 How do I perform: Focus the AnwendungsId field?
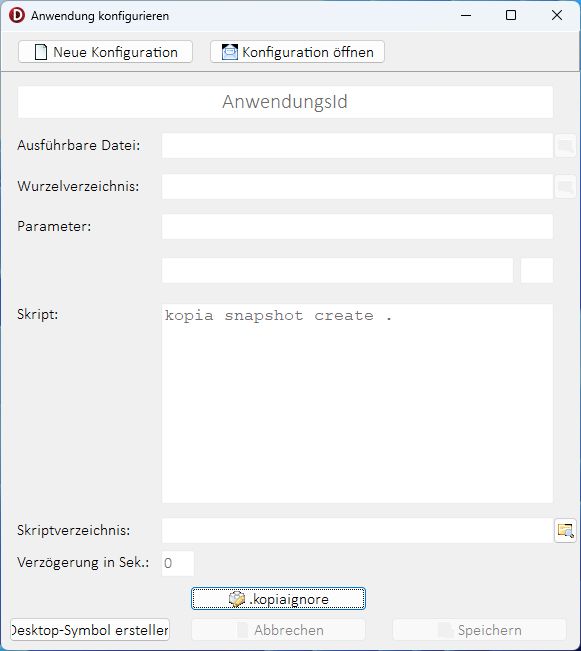click(x=285, y=102)
